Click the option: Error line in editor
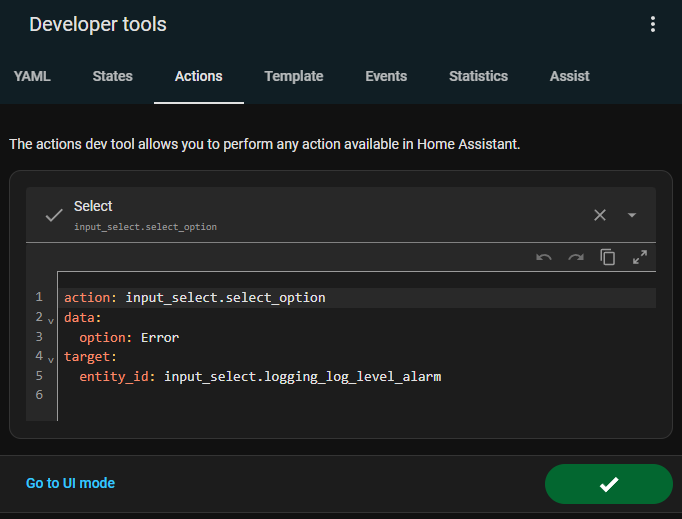 [129, 338]
